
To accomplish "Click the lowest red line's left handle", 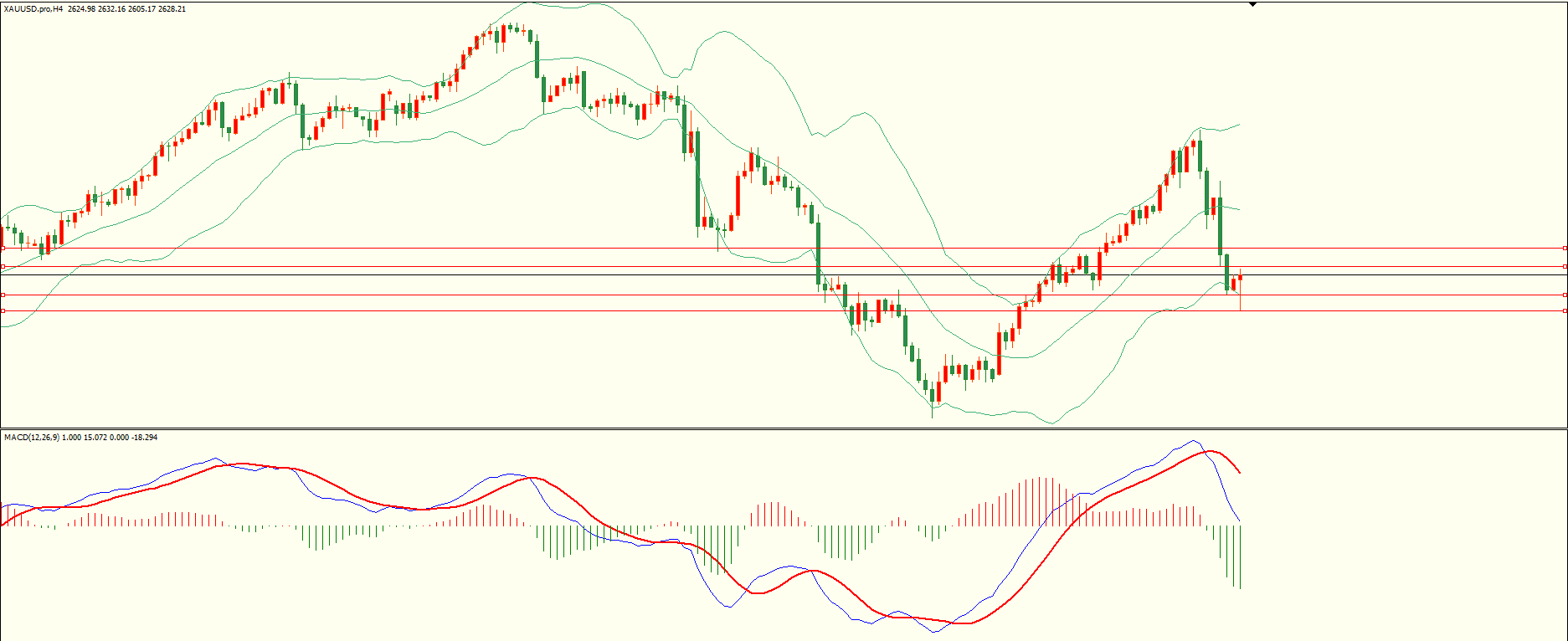I will tap(3, 311).
